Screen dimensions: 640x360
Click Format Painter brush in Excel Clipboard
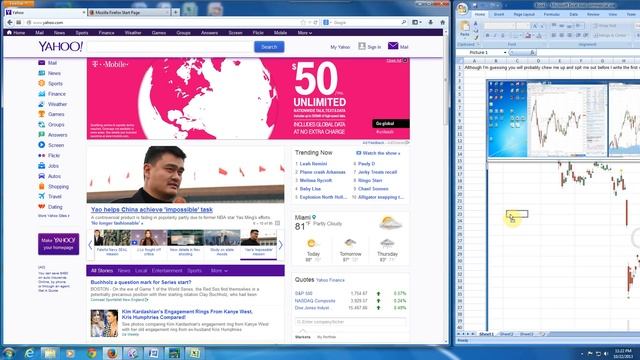476,38
